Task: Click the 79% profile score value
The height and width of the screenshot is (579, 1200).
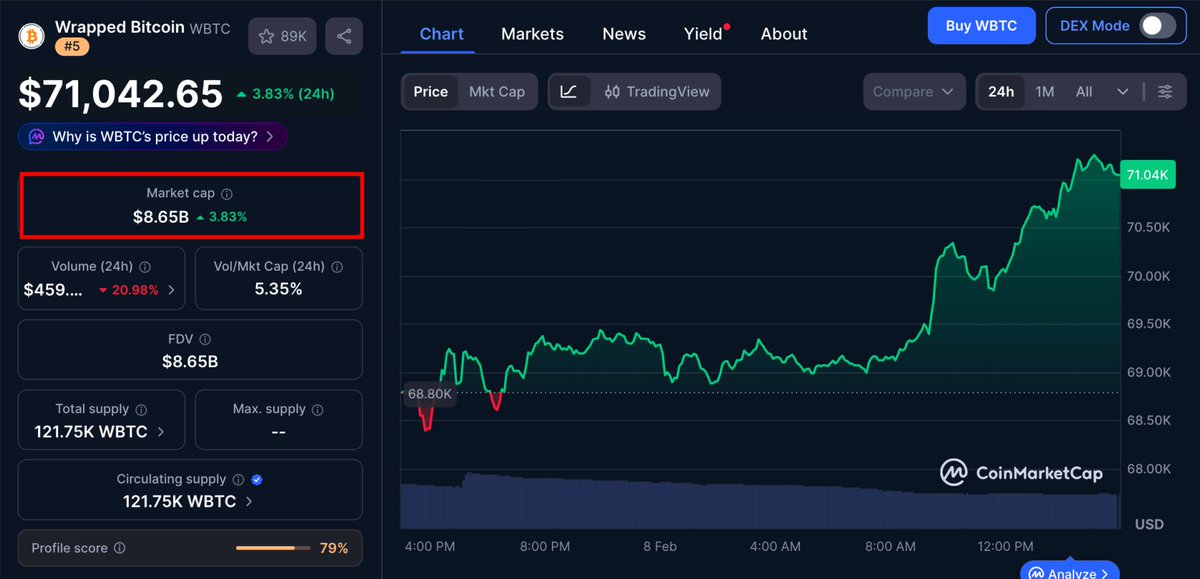Action: (334, 549)
